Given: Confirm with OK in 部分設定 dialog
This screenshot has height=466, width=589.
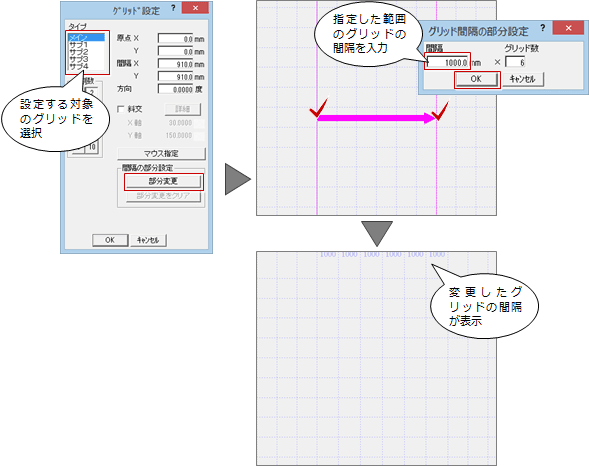Looking at the screenshot, I should pyautogui.click(x=476, y=79).
